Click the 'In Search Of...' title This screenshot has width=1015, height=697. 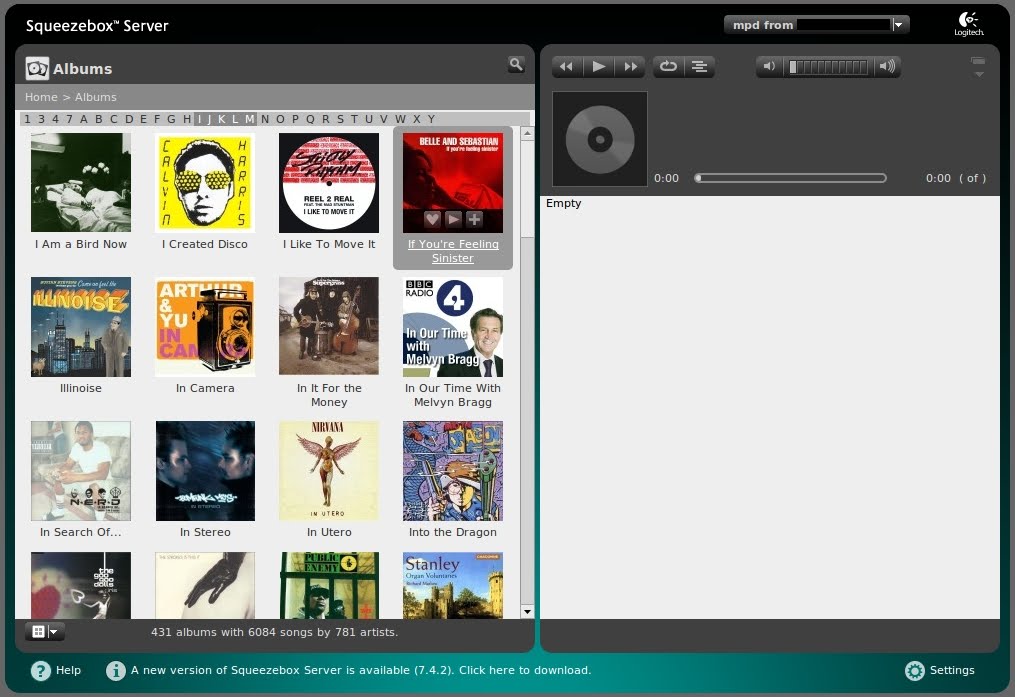(x=81, y=532)
